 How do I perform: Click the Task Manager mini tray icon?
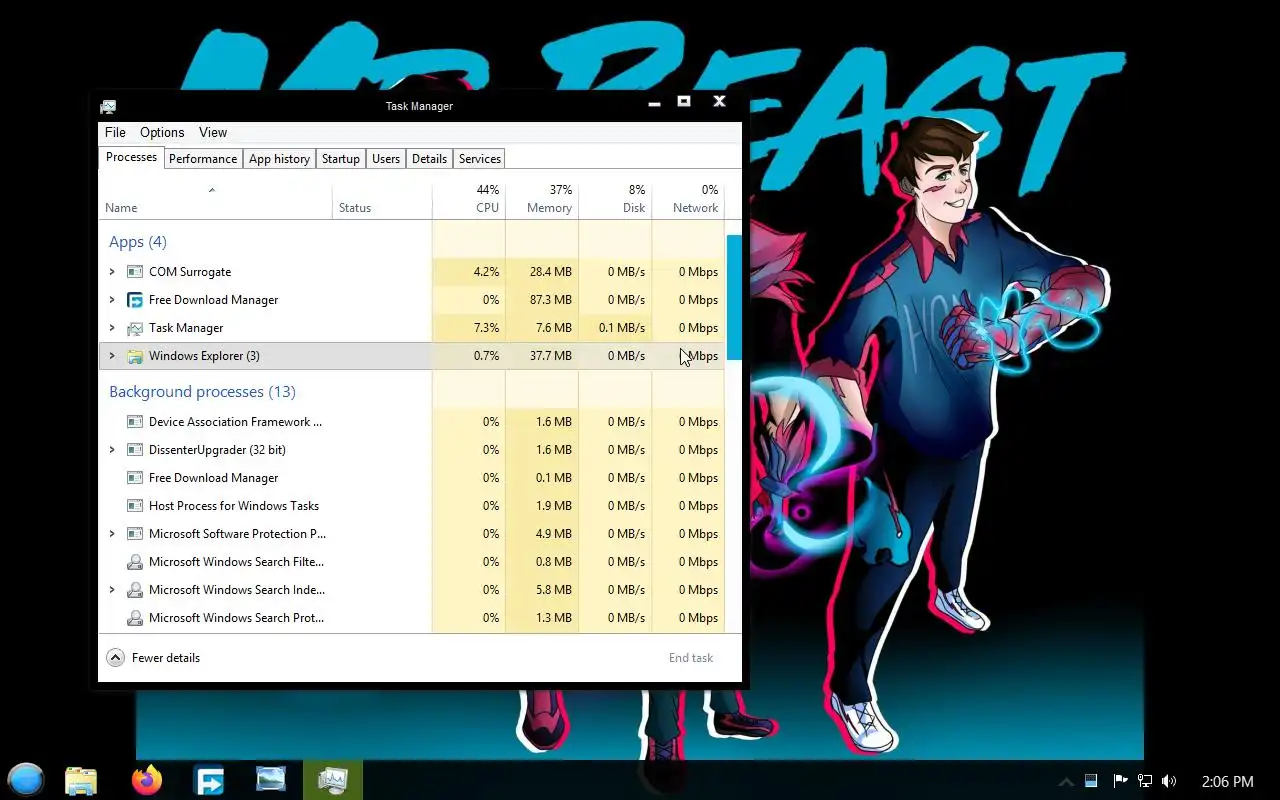1091,781
